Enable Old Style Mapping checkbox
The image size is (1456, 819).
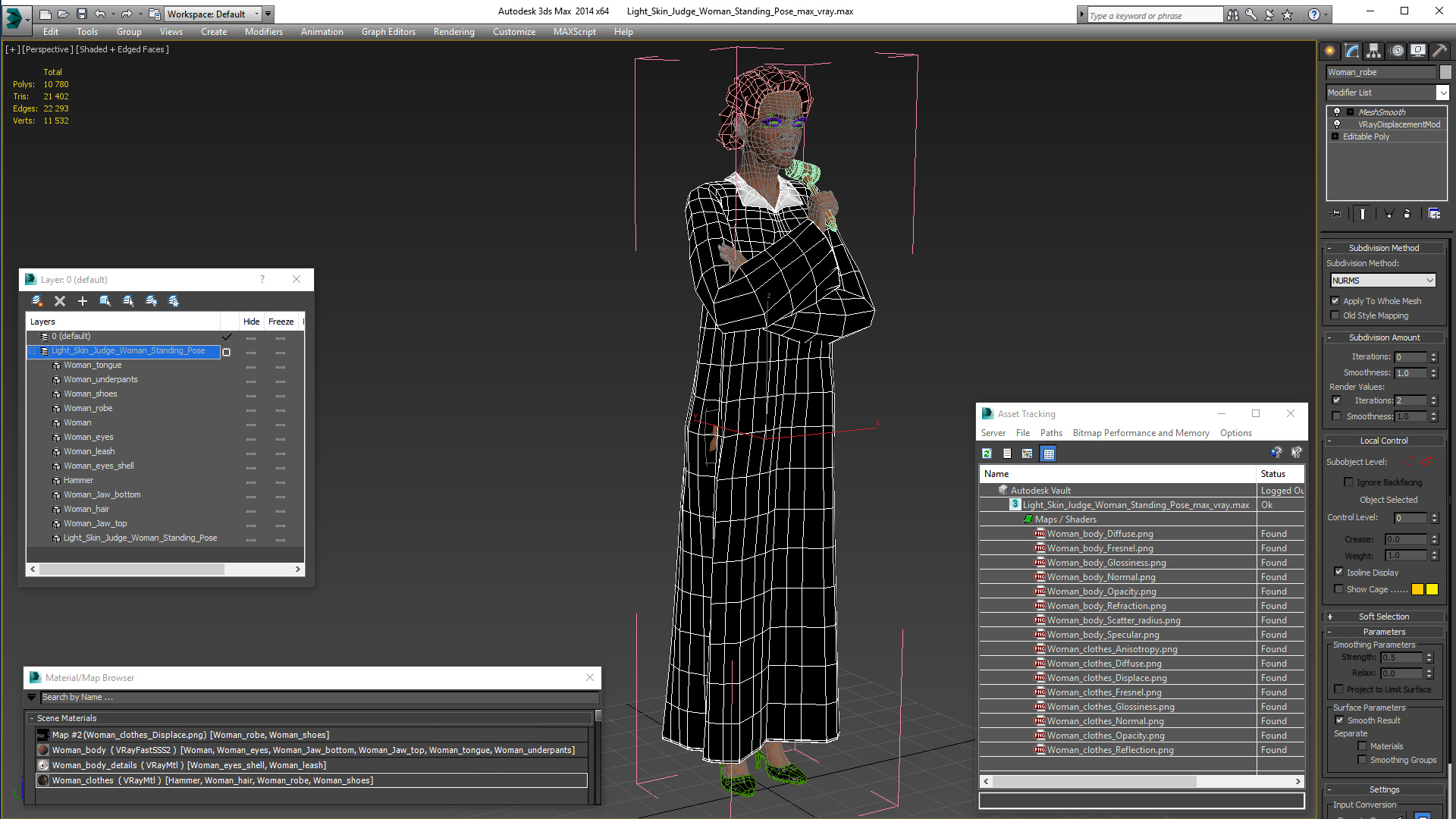[1335, 315]
